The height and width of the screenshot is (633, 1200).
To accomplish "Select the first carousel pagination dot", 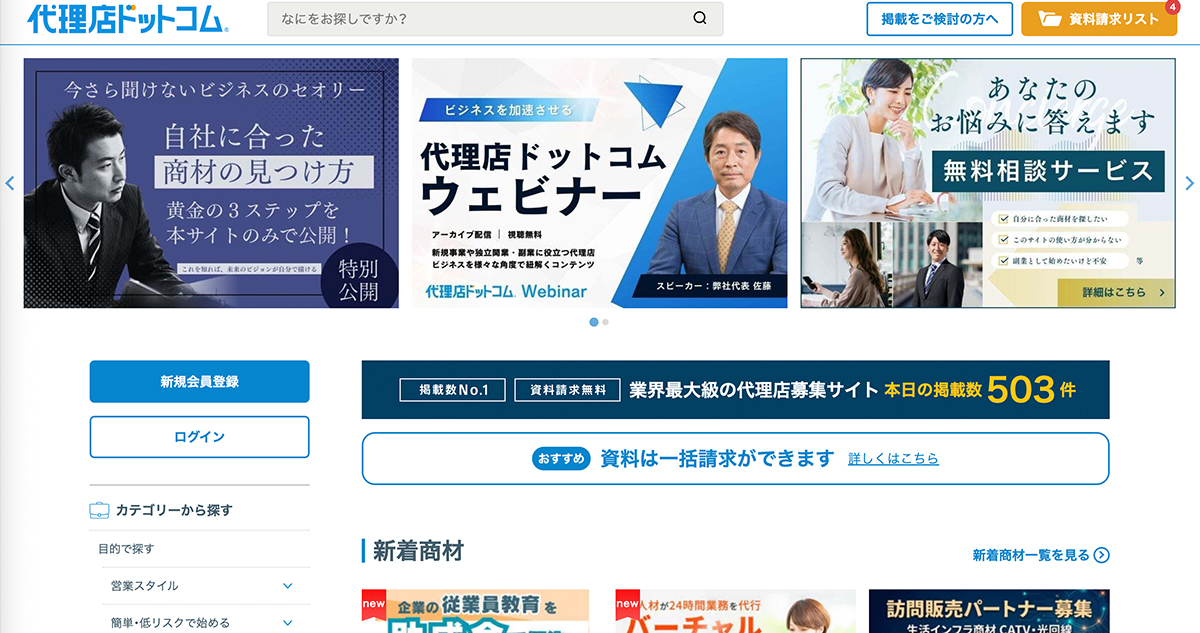I will [594, 322].
